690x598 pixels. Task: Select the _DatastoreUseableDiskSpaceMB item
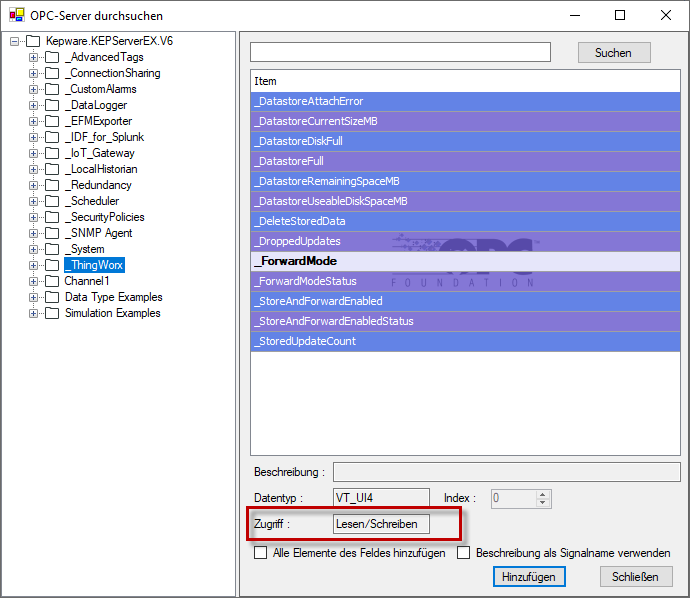coord(466,202)
